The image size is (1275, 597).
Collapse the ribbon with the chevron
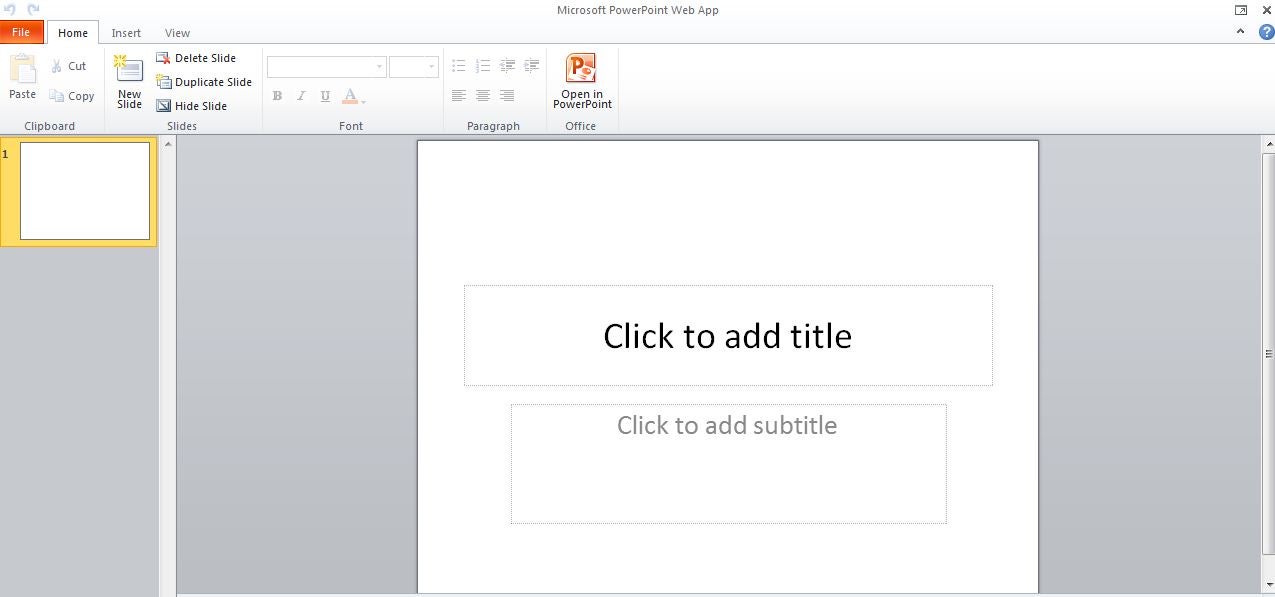point(1241,32)
